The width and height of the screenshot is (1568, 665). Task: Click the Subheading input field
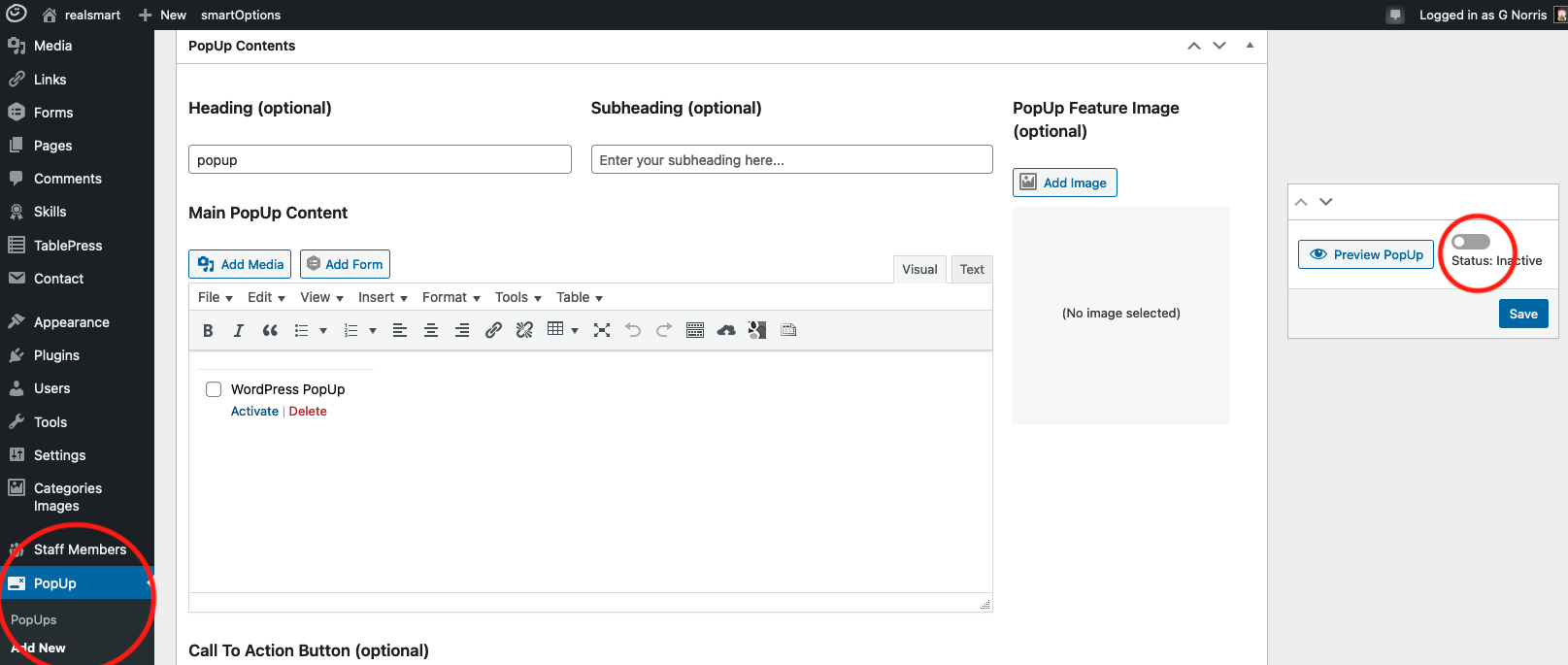tap(791, 160)
